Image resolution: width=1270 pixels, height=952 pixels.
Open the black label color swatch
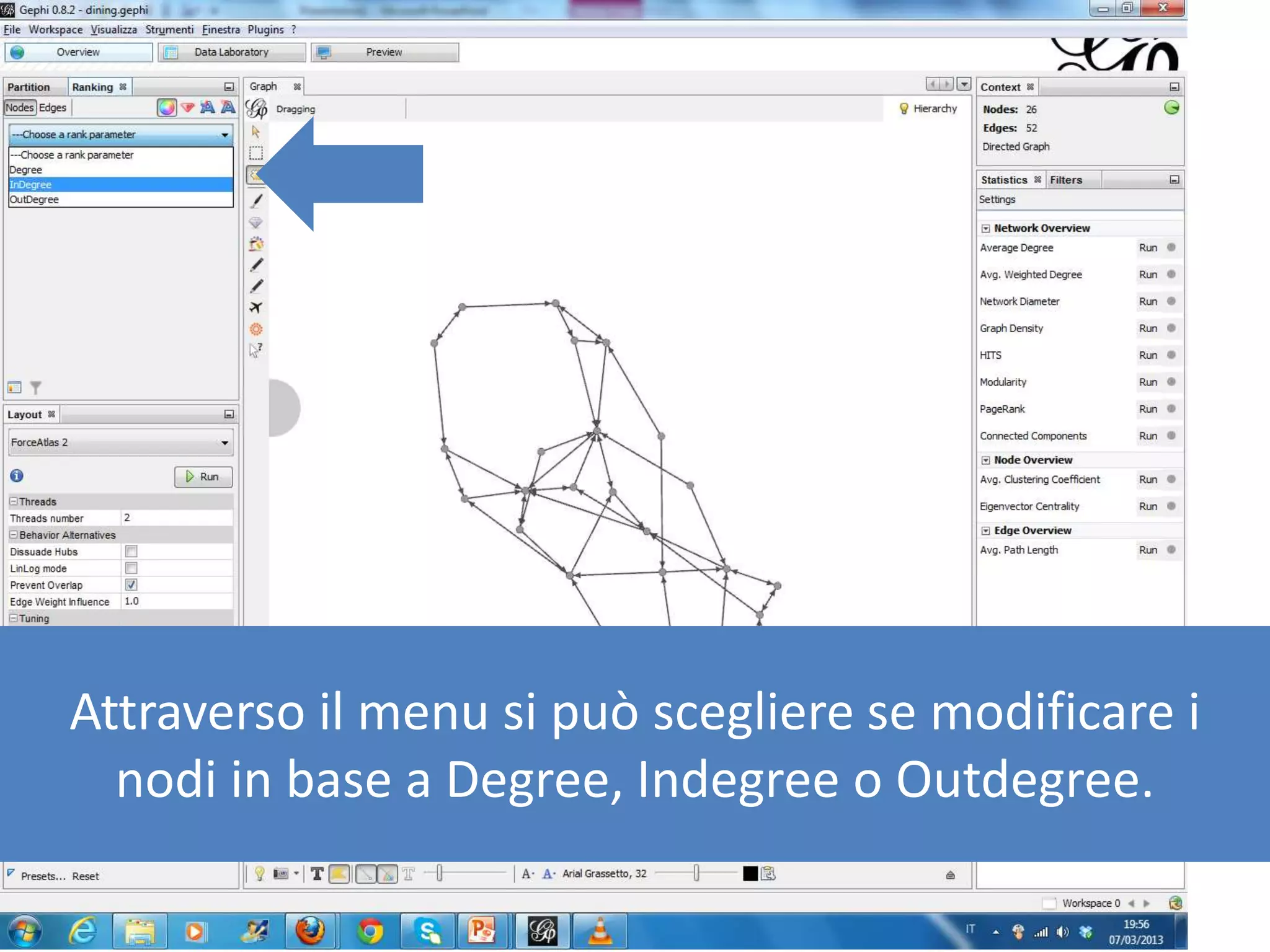pos(750,874)
